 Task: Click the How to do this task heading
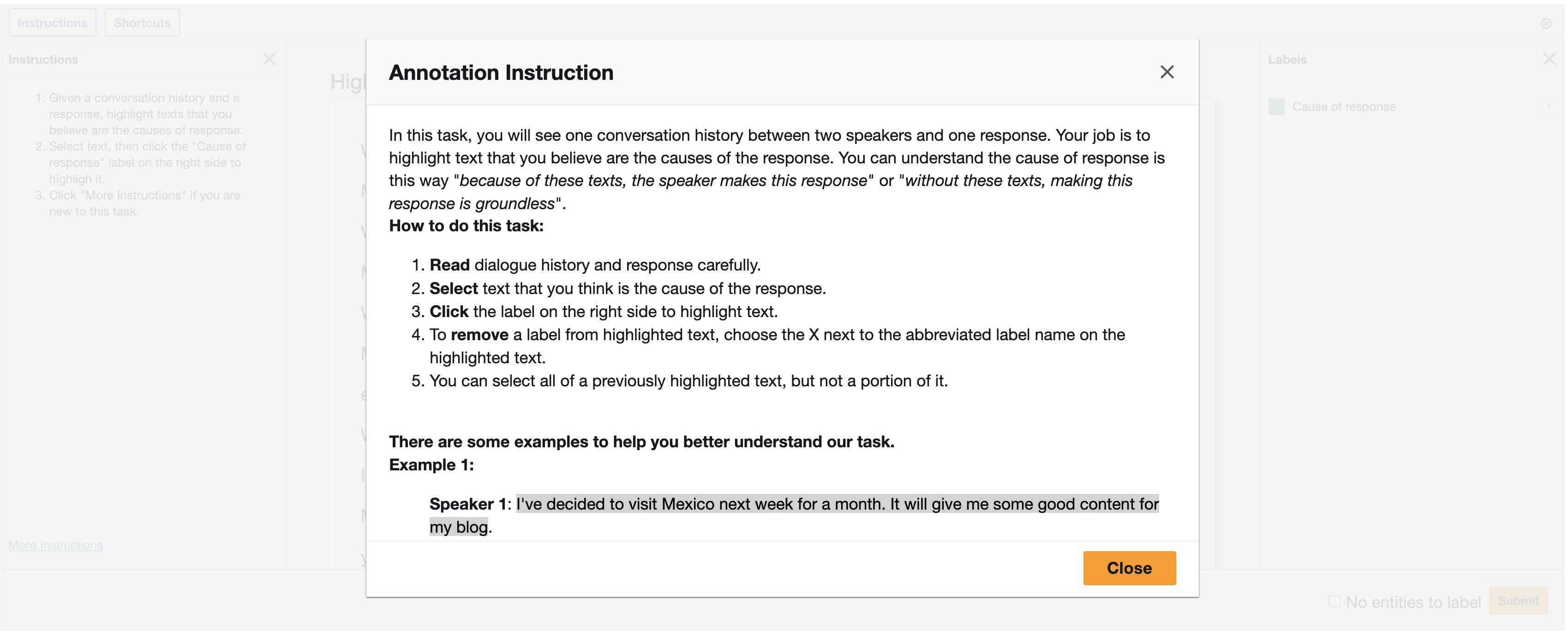click(x=466, y=226)
